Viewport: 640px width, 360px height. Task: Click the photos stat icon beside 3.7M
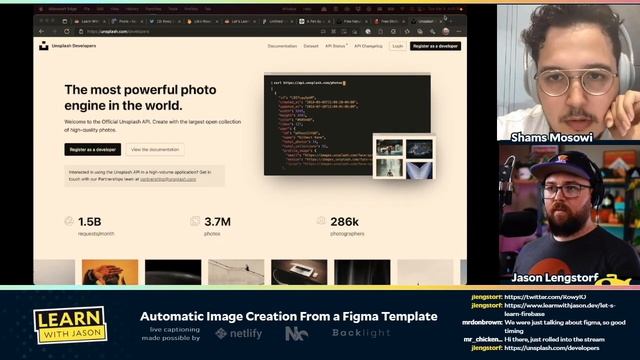pos(195,221)
